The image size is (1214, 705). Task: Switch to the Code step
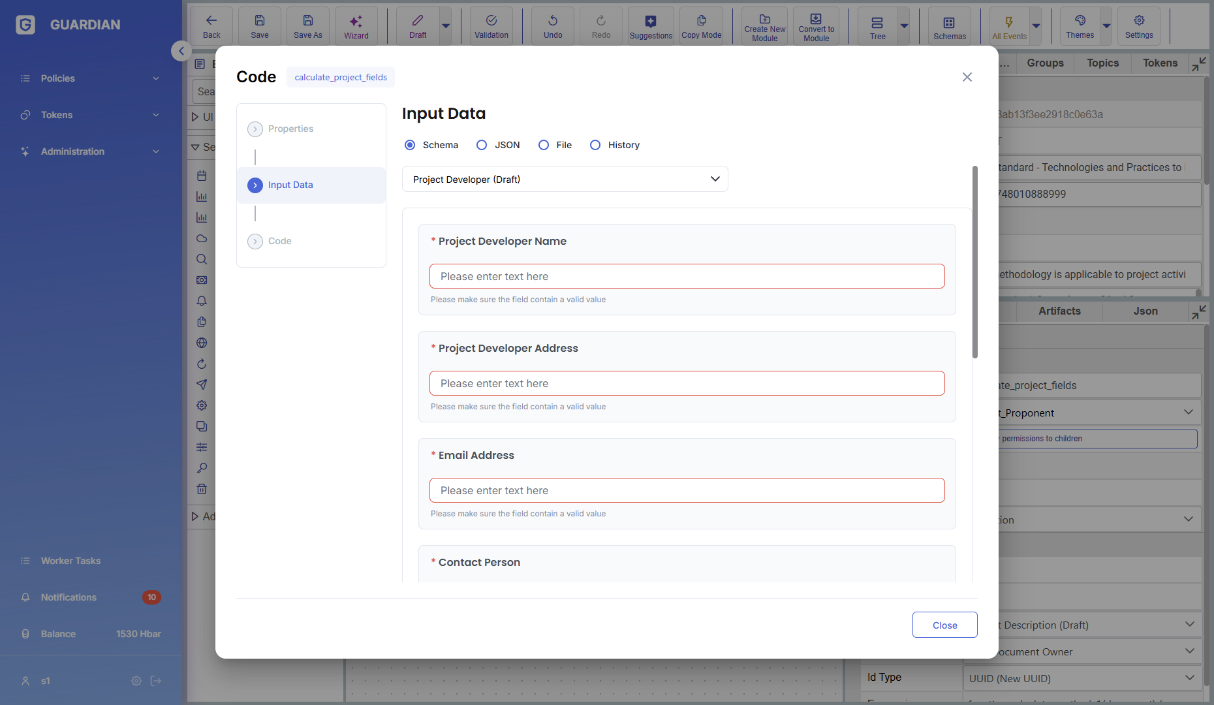pyautogui.click(x=279, y=241)
